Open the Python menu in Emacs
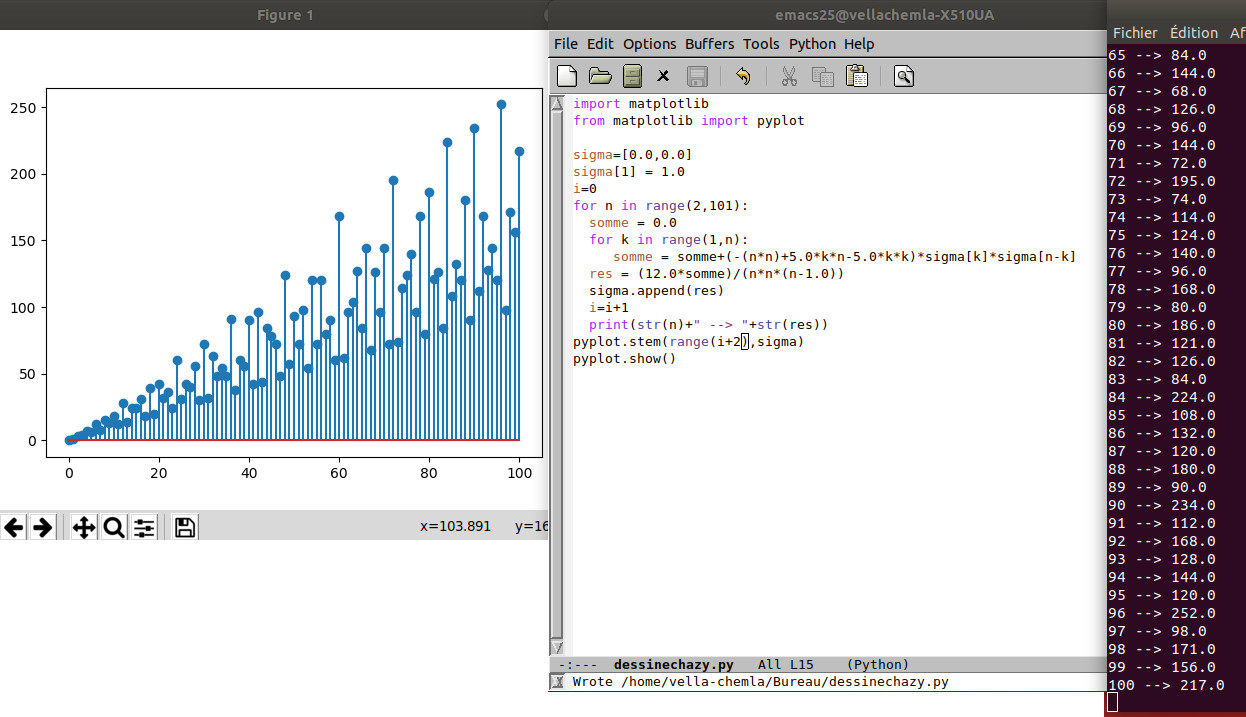This screenshot has height=717, width=1246. pyautogui.click(x=812, y=44)
